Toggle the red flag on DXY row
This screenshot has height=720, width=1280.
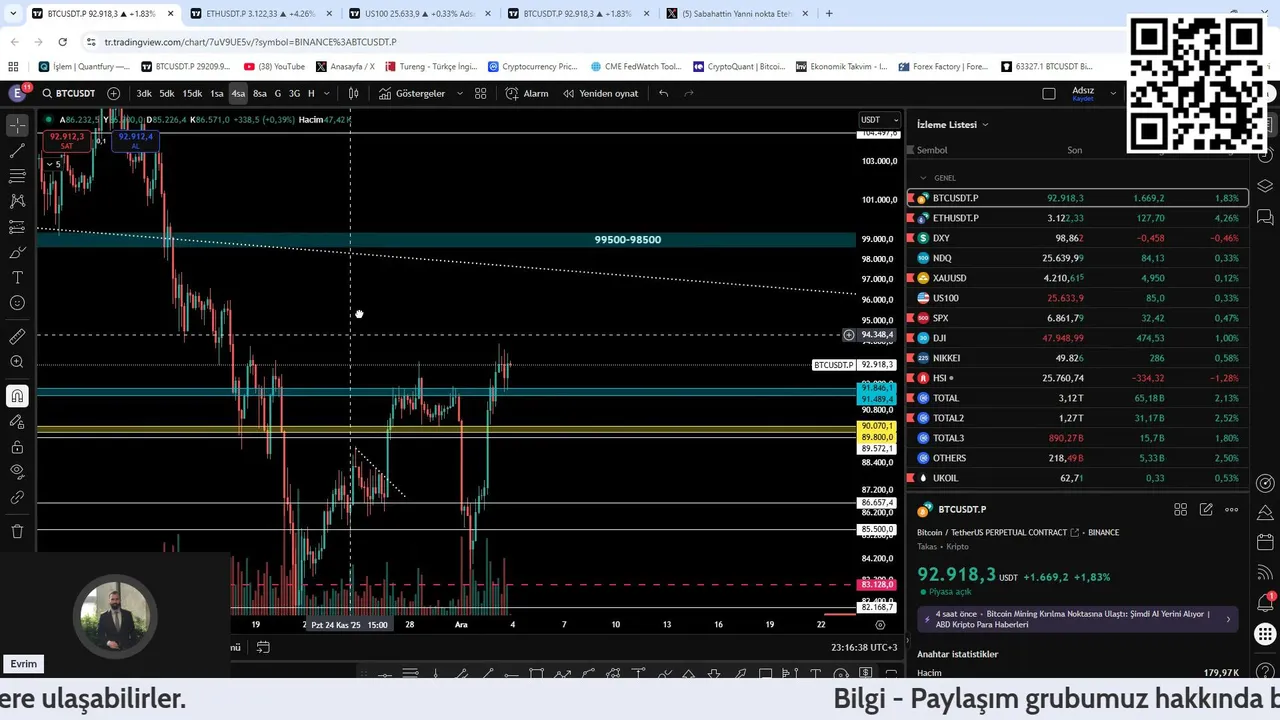[911, 238]
